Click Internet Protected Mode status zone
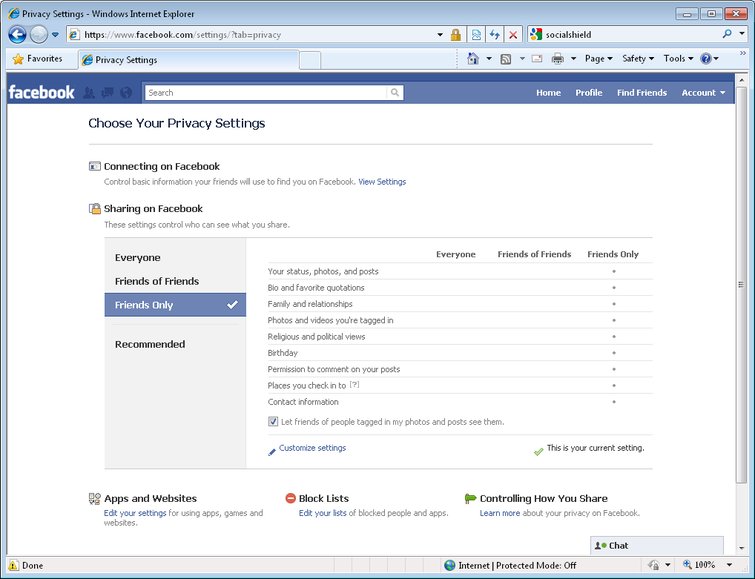Image resolution: width=755 pixels, height=579 pixels. point(510,566)
